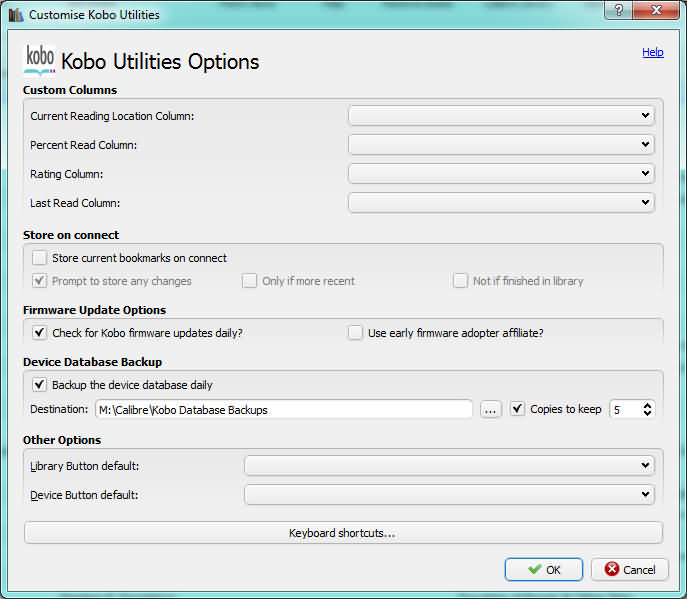
Task: Decrease Copies to keep using down arrow
Action: tap(647, 414)
